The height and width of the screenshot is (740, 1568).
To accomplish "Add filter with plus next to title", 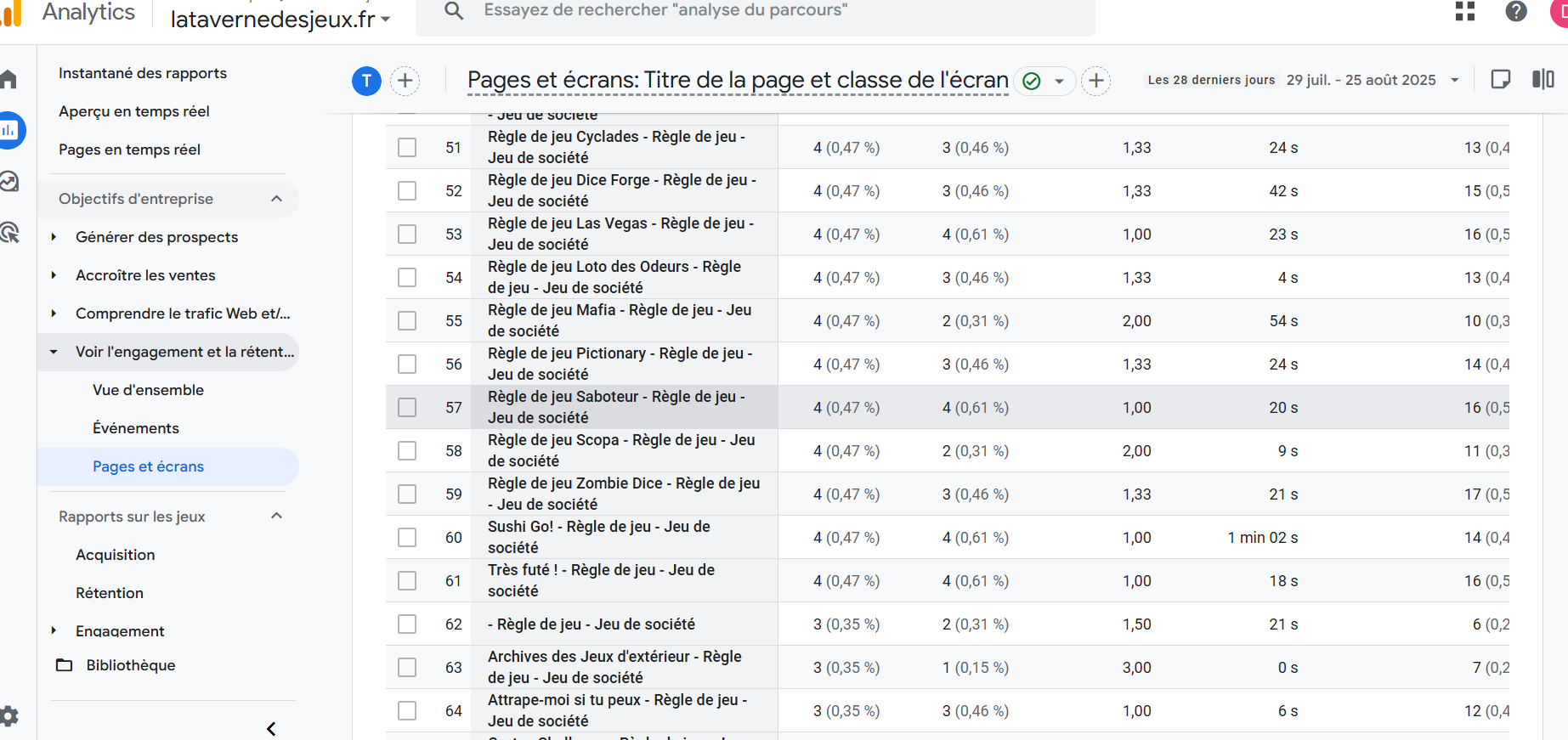I will click(1096, 81).
